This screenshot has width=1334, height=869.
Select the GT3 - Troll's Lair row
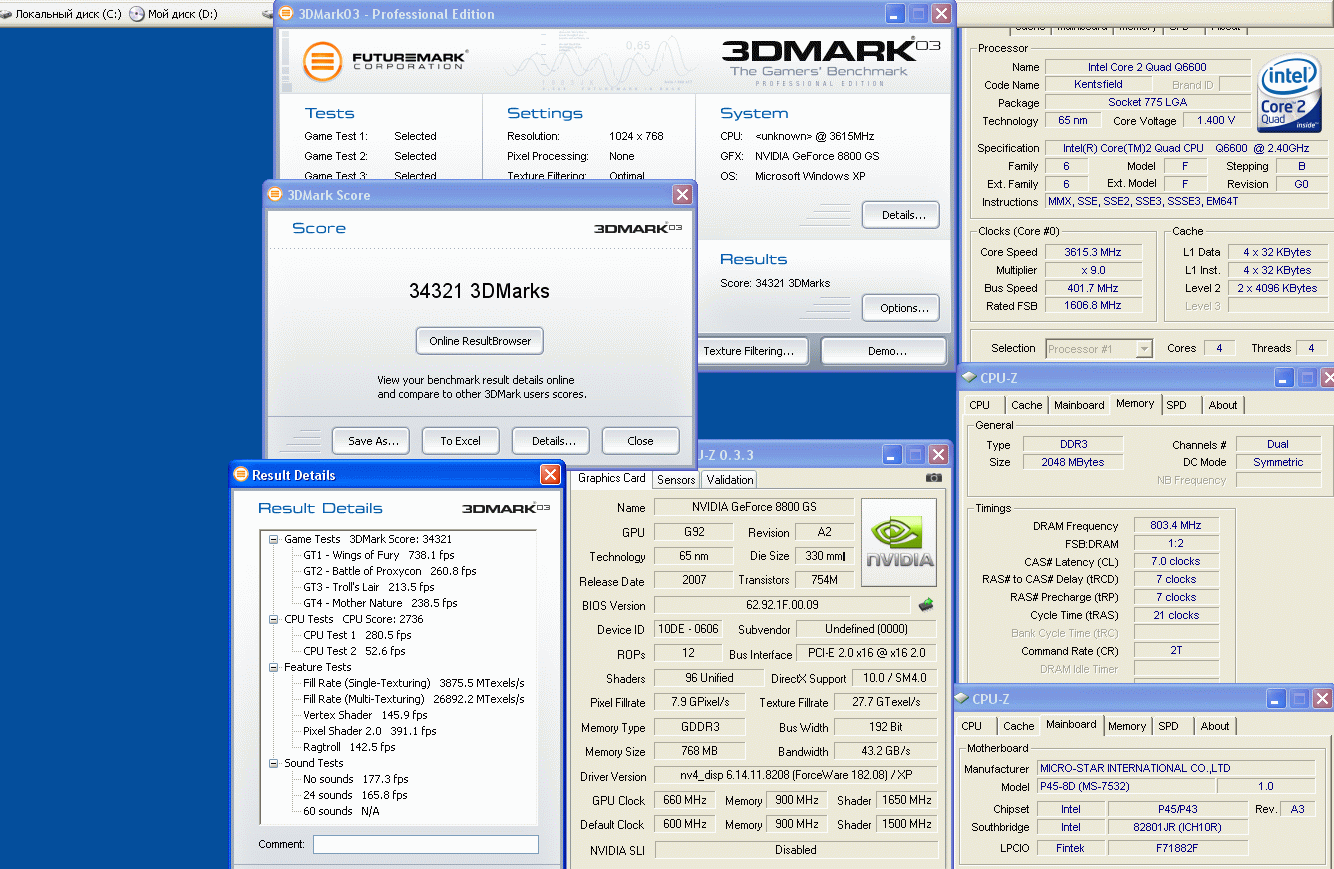(368, 587)
